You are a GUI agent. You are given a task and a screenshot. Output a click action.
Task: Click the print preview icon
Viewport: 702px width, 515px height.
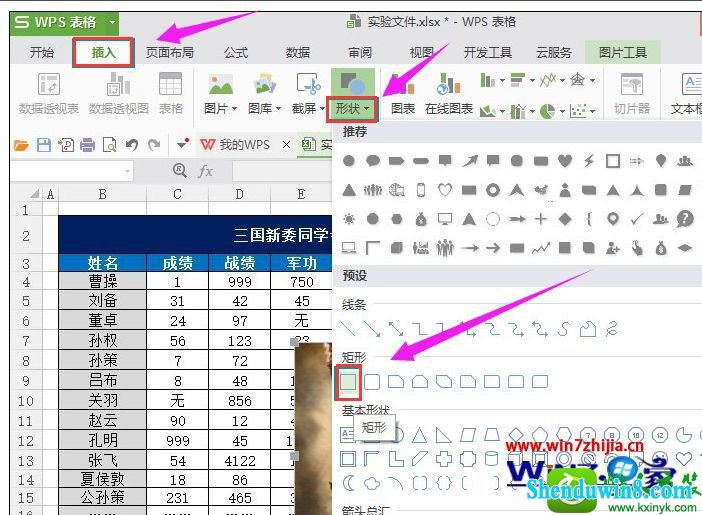tap(110, 145)
